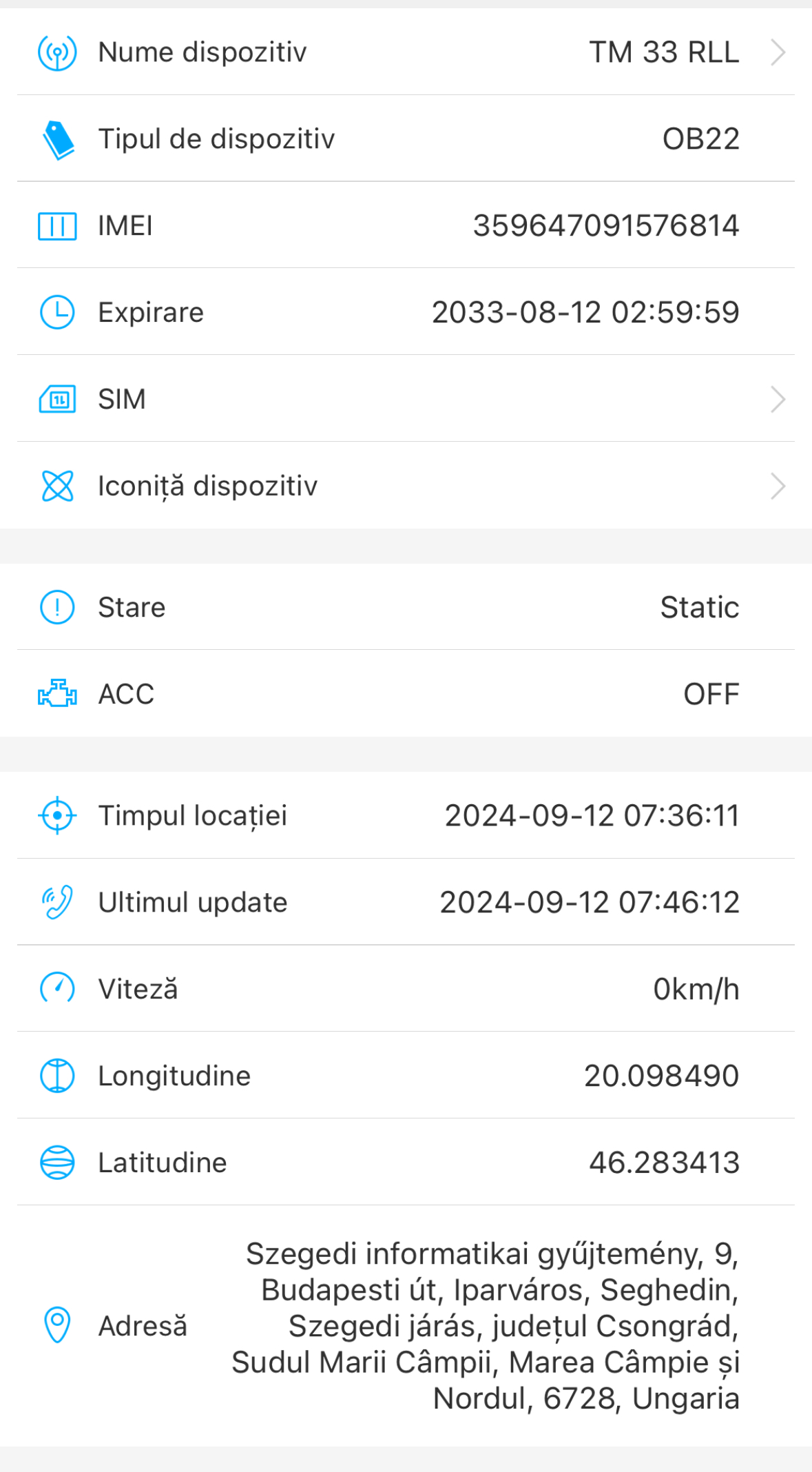Screen dimensions: 812x1472
Task: Tap the Hungarian address text
Action: coord(486,1325)
